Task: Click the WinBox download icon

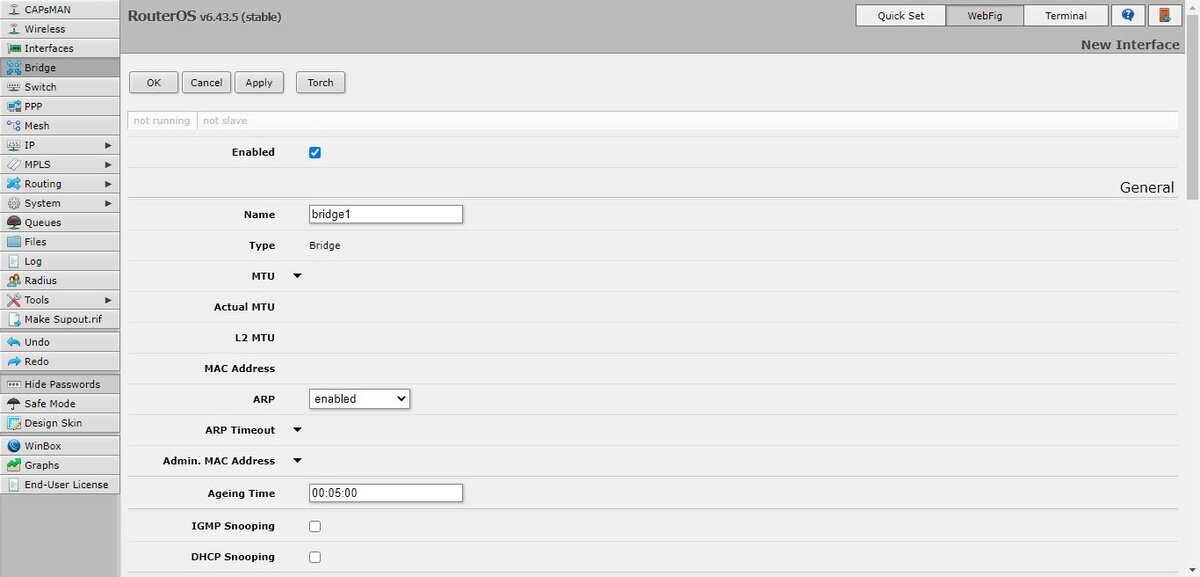Action: (x=14, y=446)
